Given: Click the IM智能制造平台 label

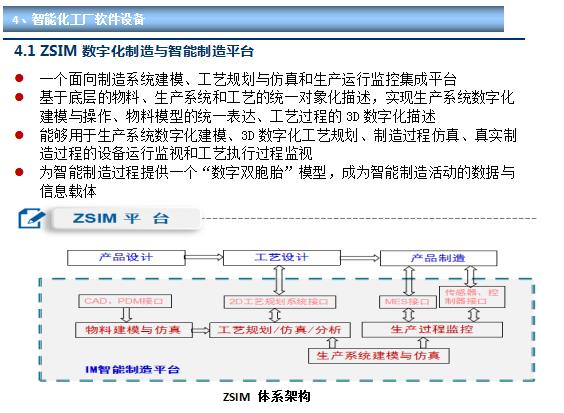Looking at the screenshot, I should point(132,369).
